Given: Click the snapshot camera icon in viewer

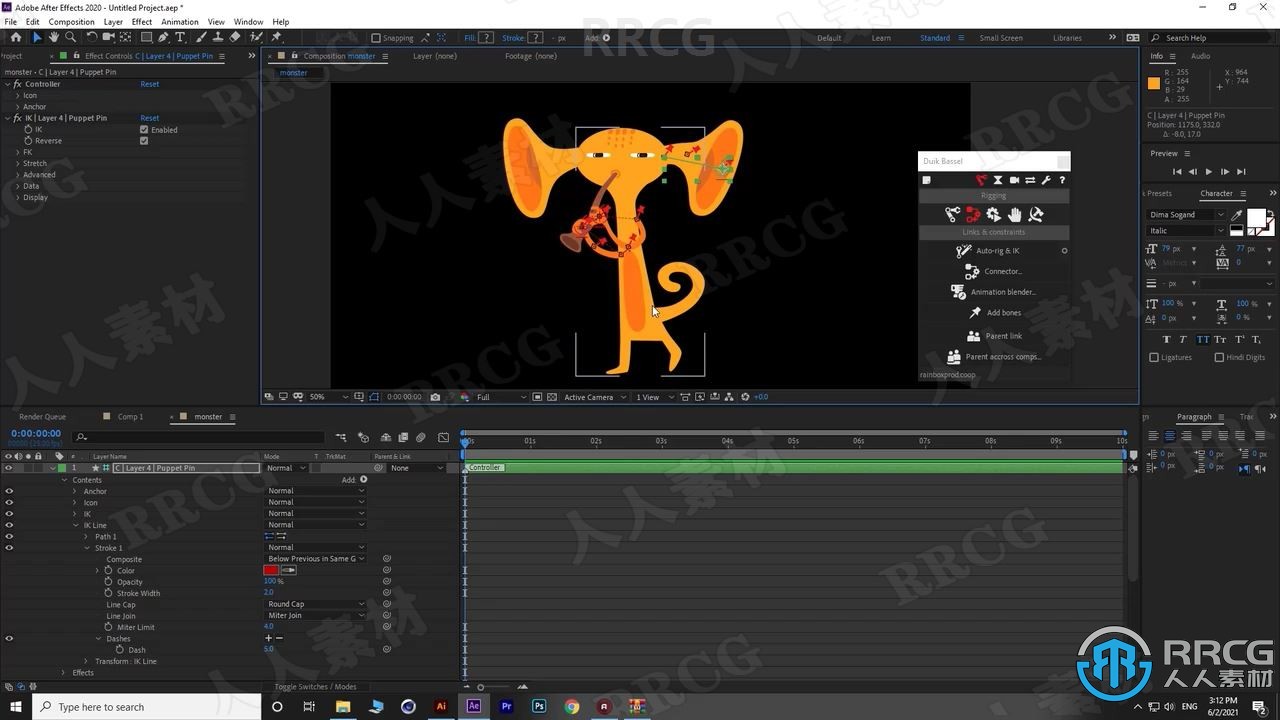Looking at the screenshot, I should pyautogui.click(x=435, y=397).
